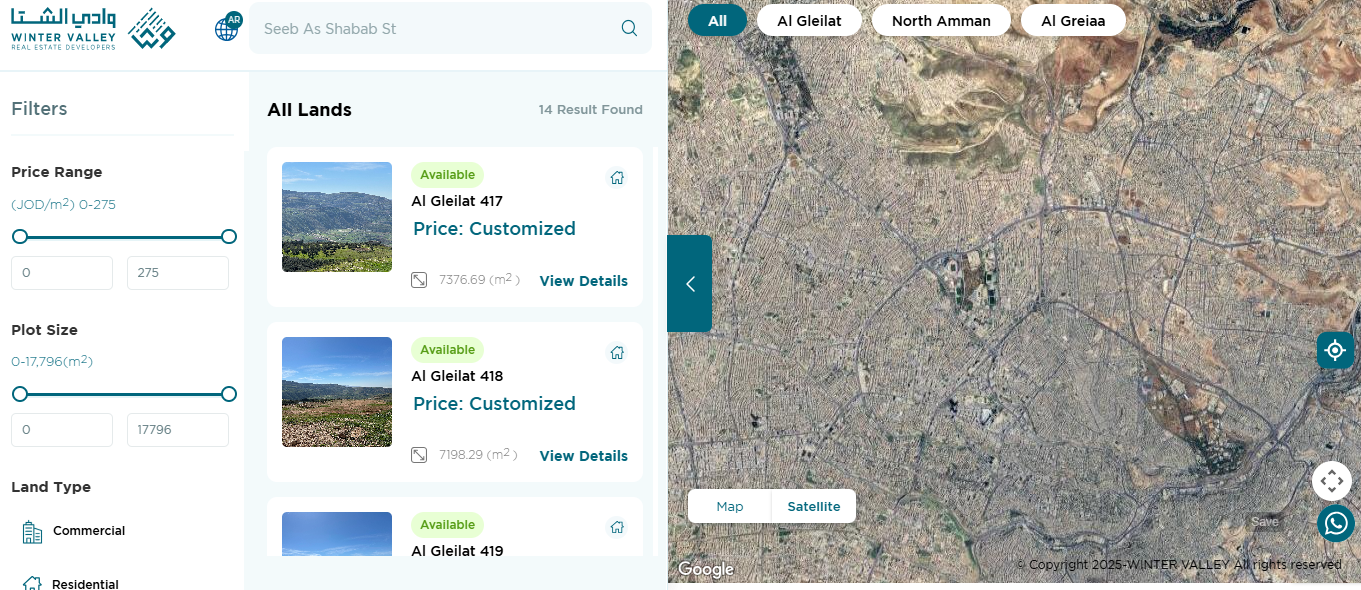This screenshot has width=1361, height=590.
Task: Open the Al Gleilat 417 land thumbnail
Action: coord(337,217)
